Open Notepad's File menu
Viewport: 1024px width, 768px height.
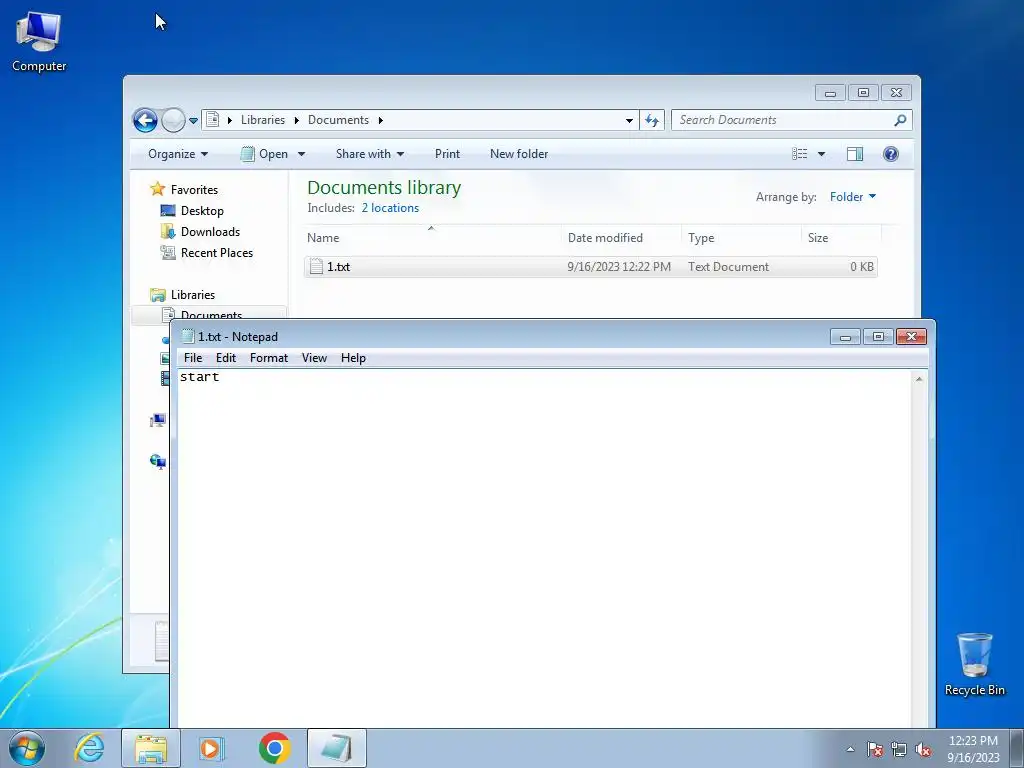click(193, 358)
